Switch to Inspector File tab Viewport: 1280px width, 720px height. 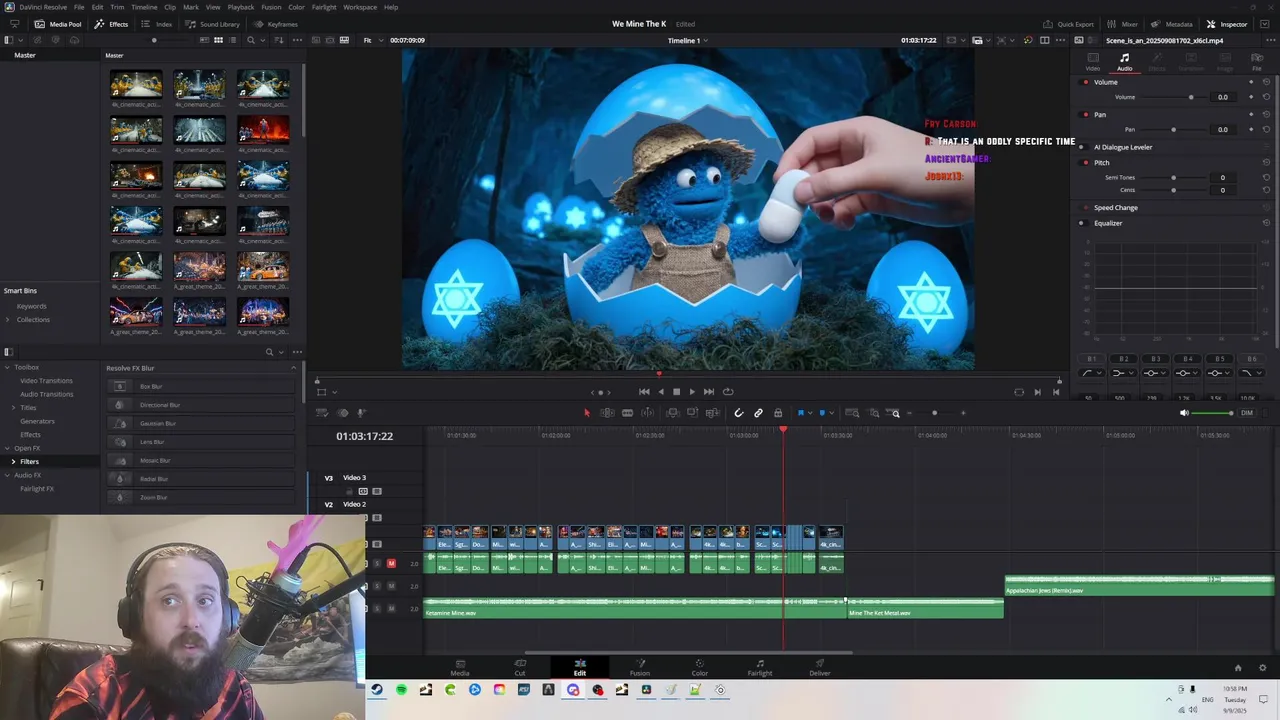coord(1257,62)
